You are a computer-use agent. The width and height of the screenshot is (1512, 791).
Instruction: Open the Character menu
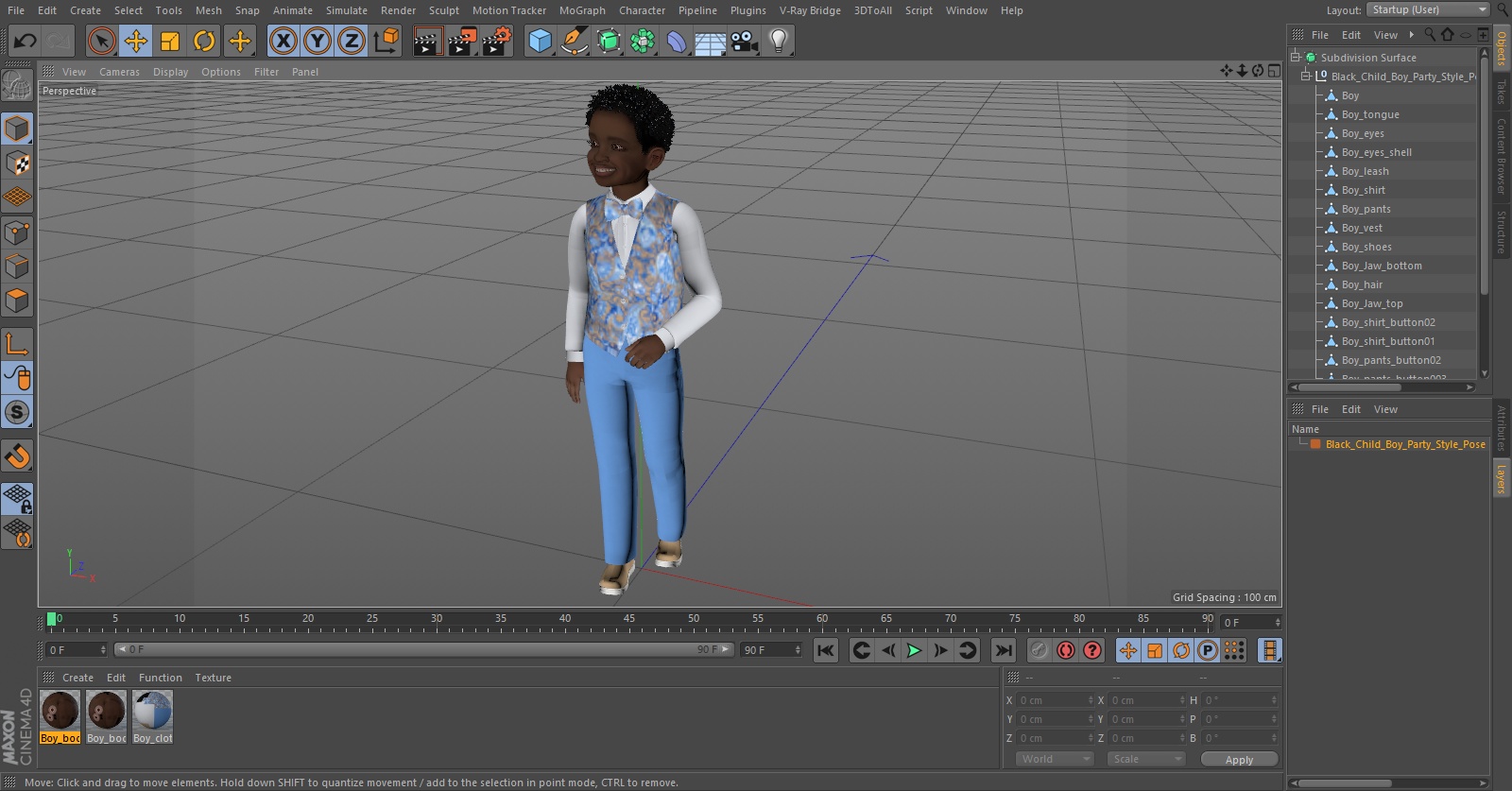[x=643, y=10]
